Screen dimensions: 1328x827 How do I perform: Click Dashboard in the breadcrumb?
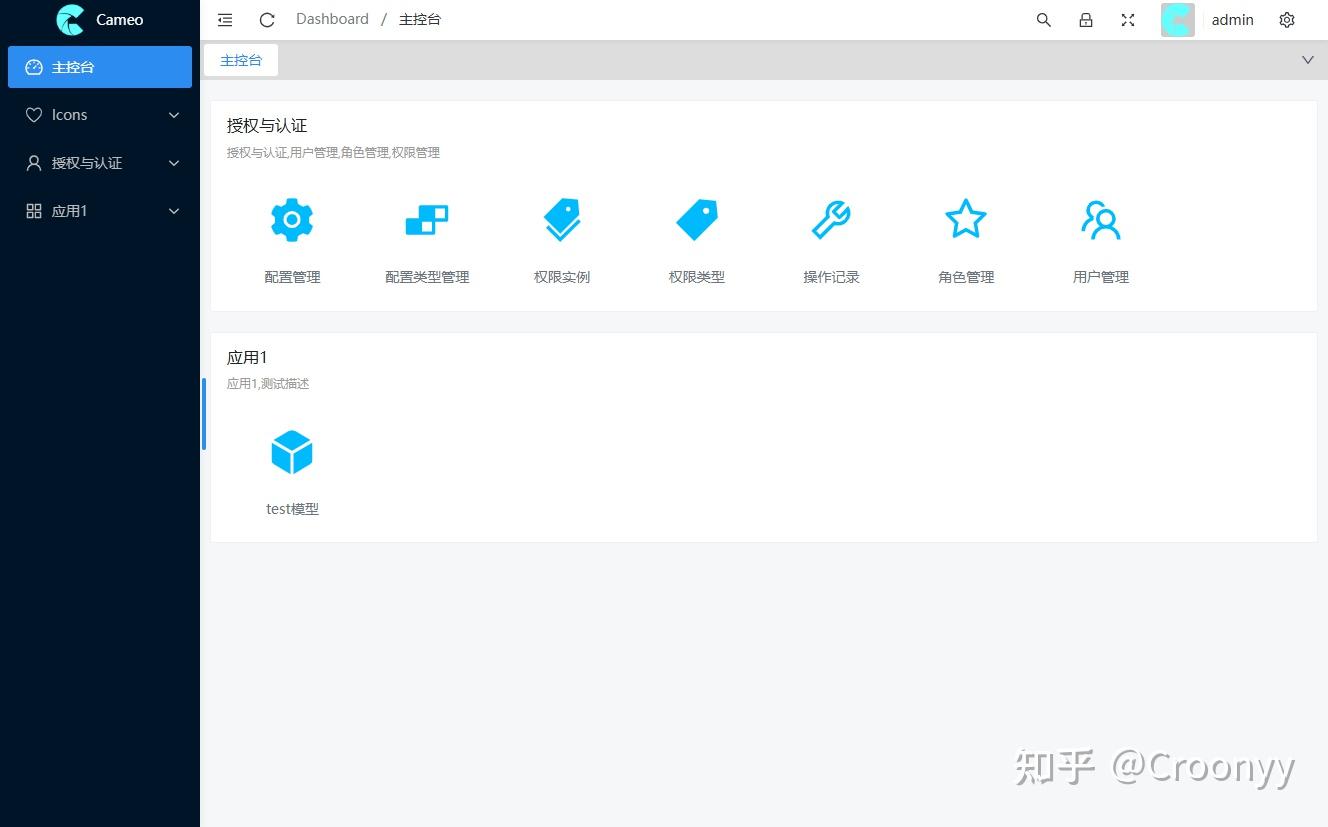coord(332,18)
